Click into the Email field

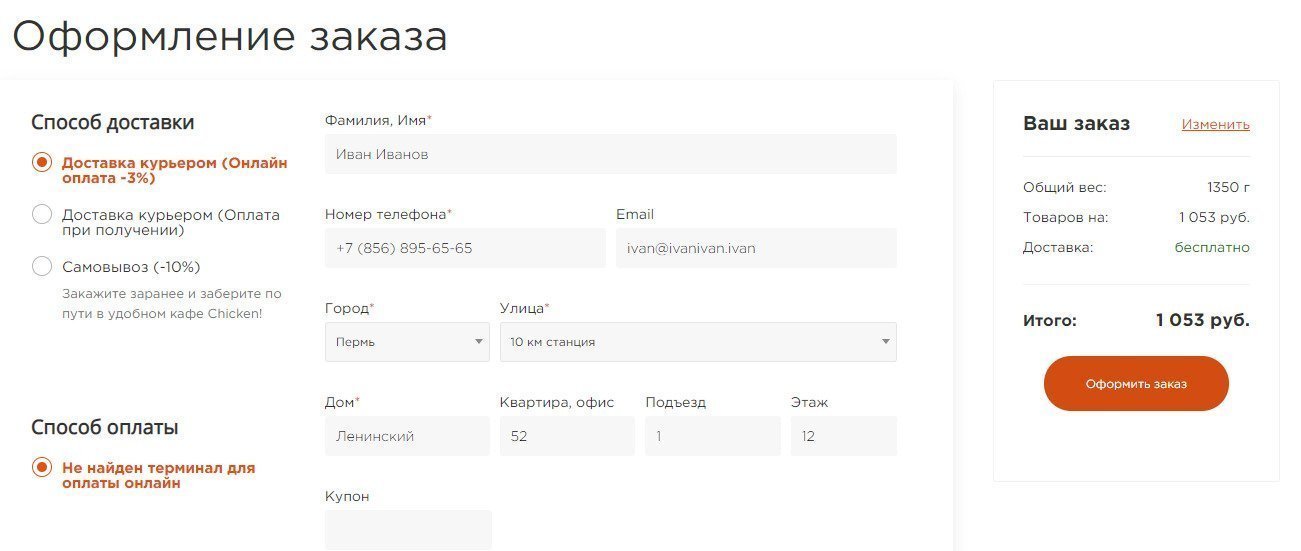tap(756, 248)
